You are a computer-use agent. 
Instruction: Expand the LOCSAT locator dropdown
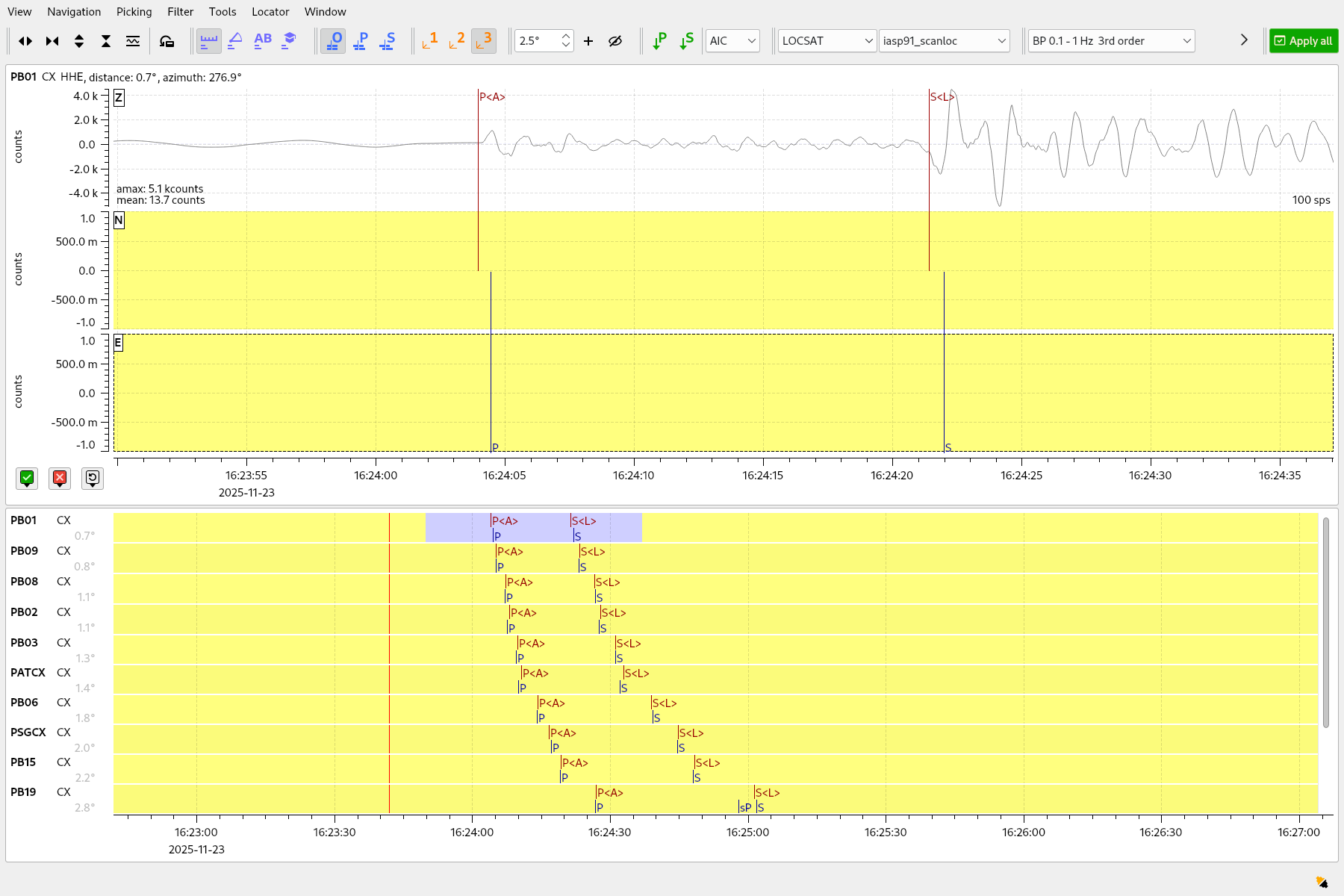pos(827,41)
